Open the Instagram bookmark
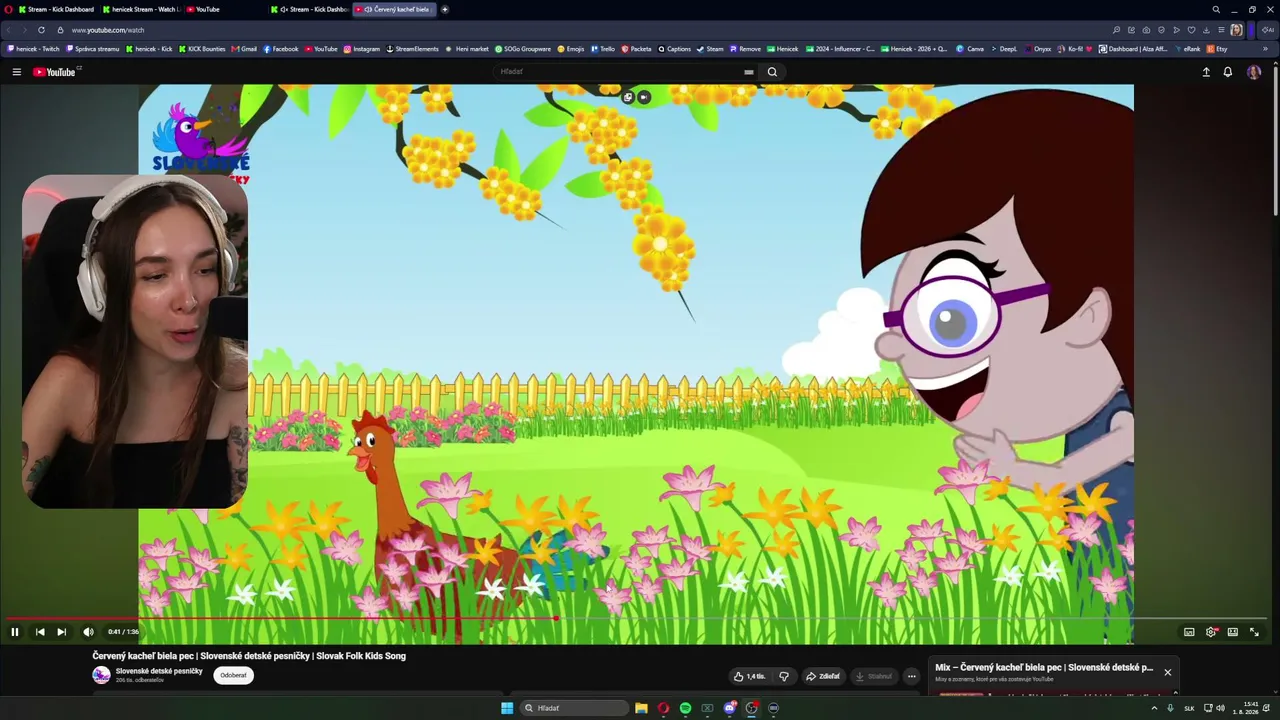The width and height of the screenshot is (1280, 720). point(362,48)
